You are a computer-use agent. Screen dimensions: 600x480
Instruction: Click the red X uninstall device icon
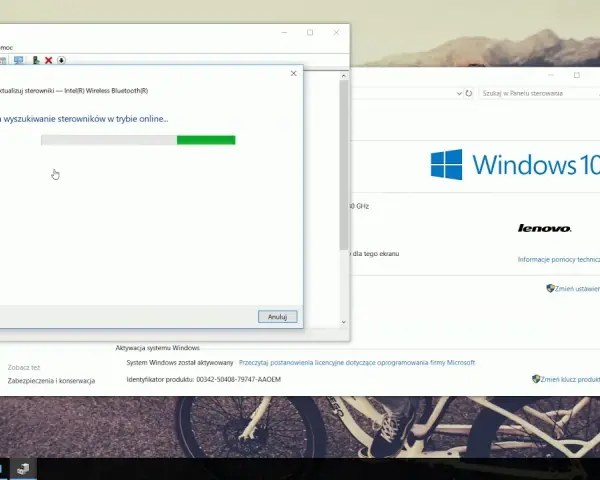pos(48,60)
